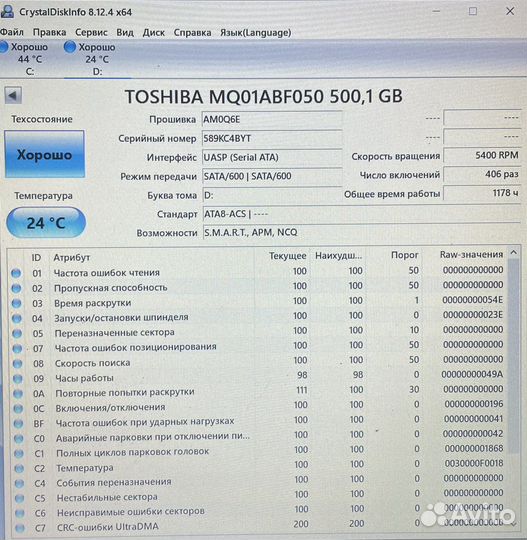Click the Буква тома field D:
The width and height of the screenshot is (527, 540).
272,195
